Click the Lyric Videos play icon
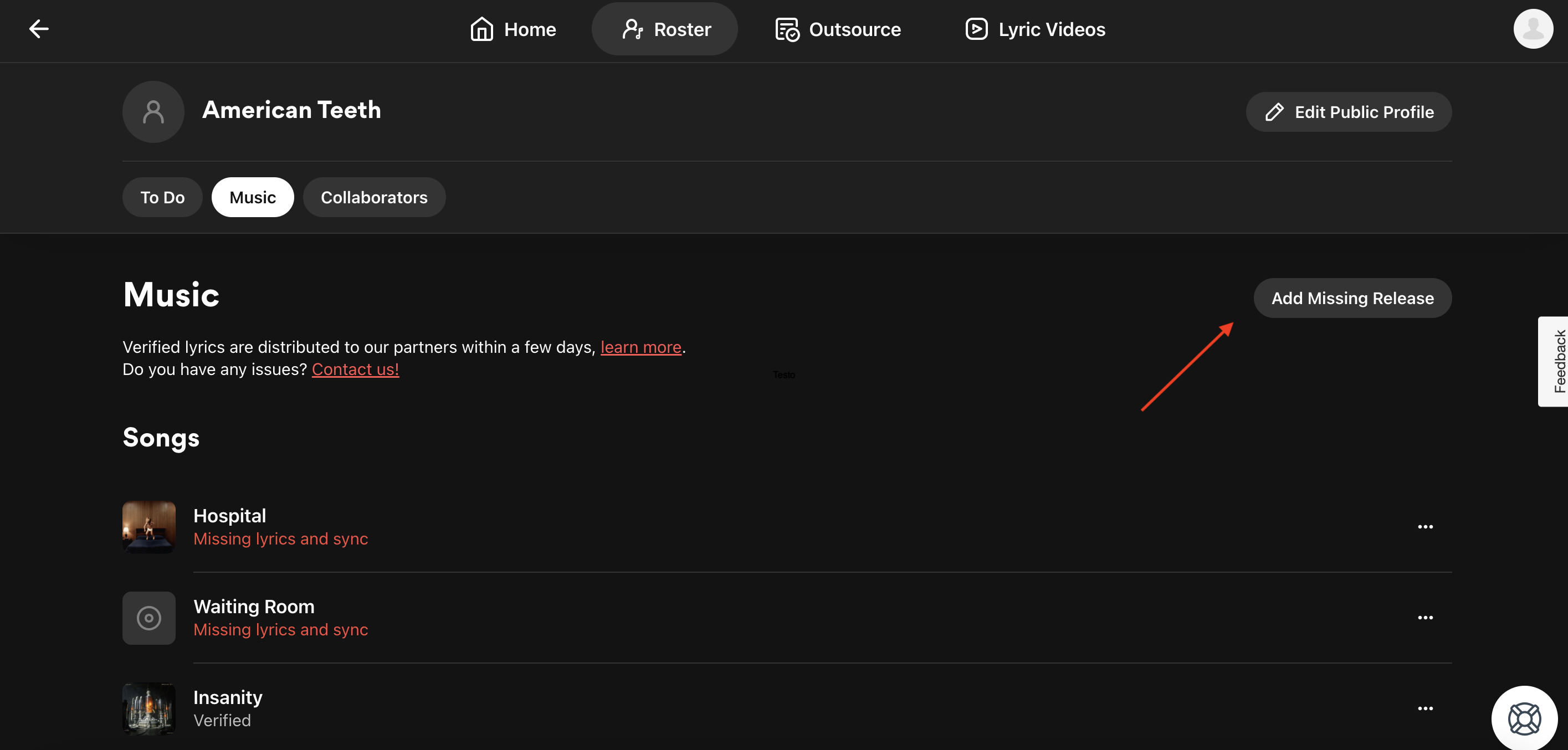 pyautogui.click(x=976, y=29)
